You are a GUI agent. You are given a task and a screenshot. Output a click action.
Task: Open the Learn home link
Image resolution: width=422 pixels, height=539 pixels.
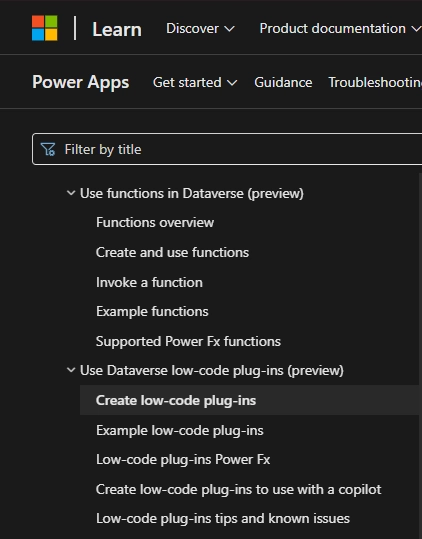(x=117, y=29)
